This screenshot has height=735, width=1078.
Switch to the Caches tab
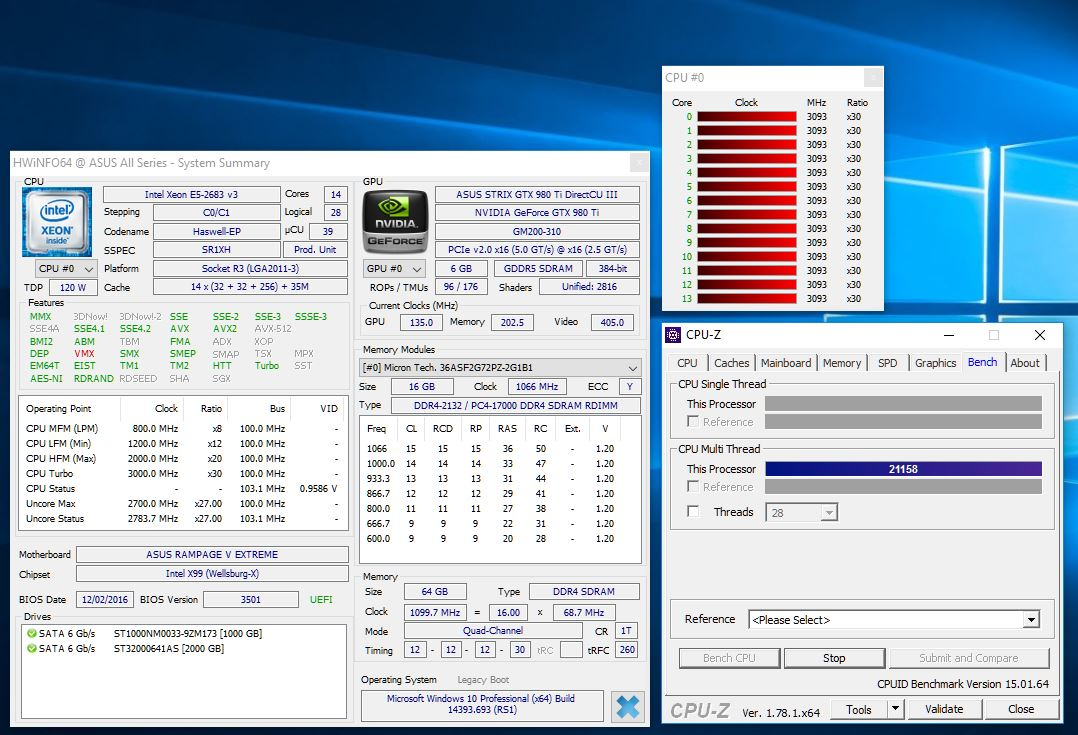click(x=732, y=363)
